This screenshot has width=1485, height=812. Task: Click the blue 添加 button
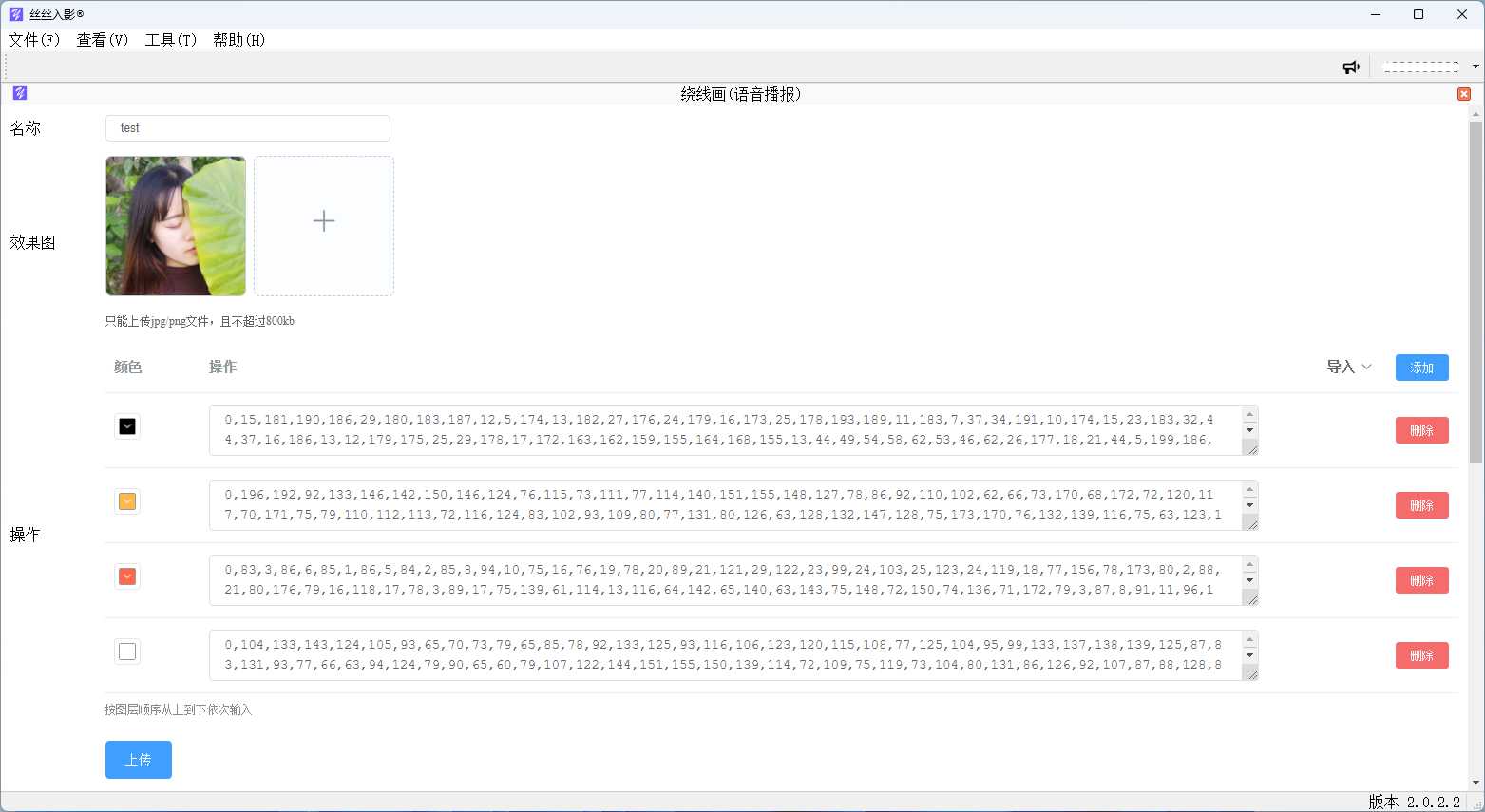[1421, 368]
